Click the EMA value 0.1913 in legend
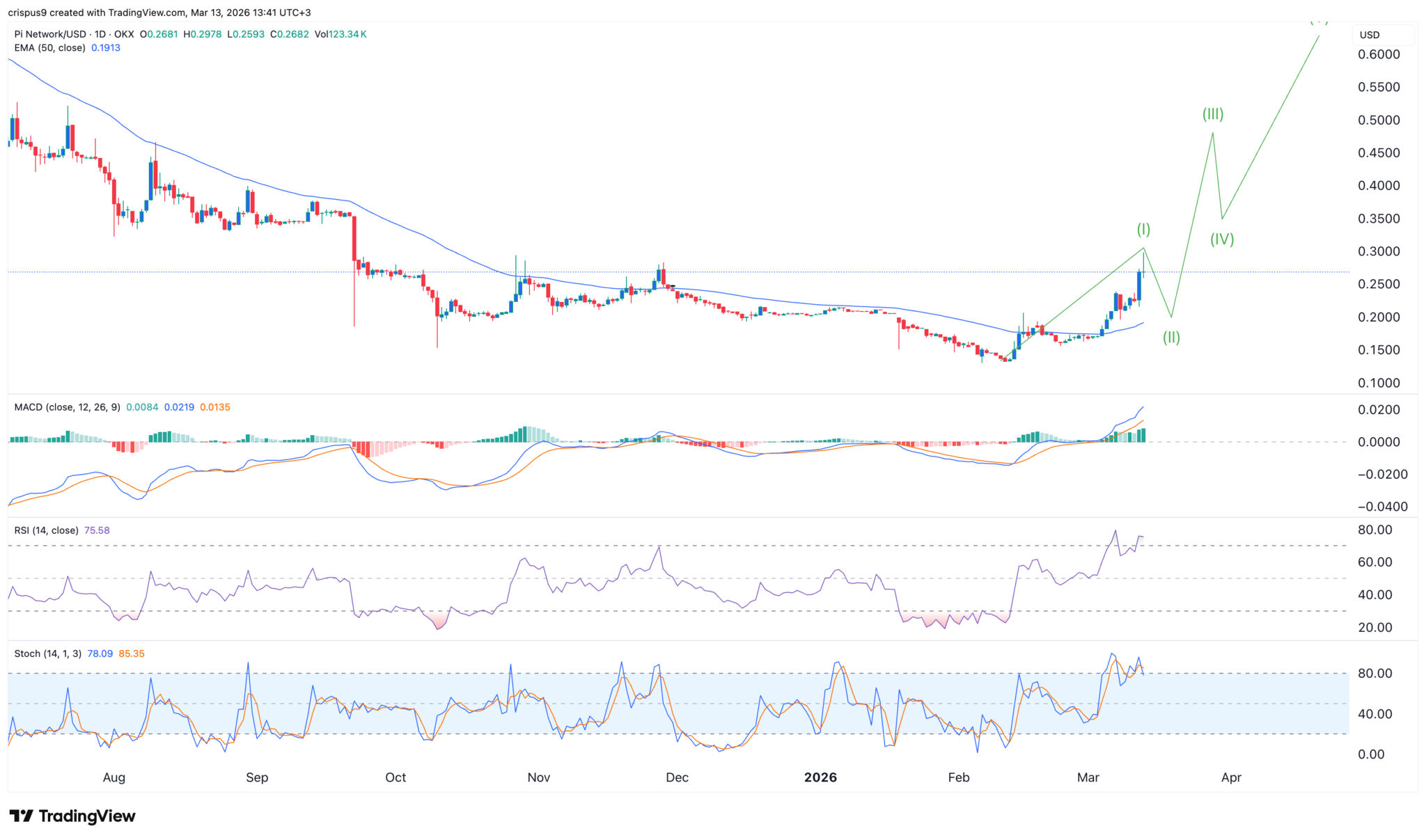Screen dimensions: 1426x840 click(106, 48)
